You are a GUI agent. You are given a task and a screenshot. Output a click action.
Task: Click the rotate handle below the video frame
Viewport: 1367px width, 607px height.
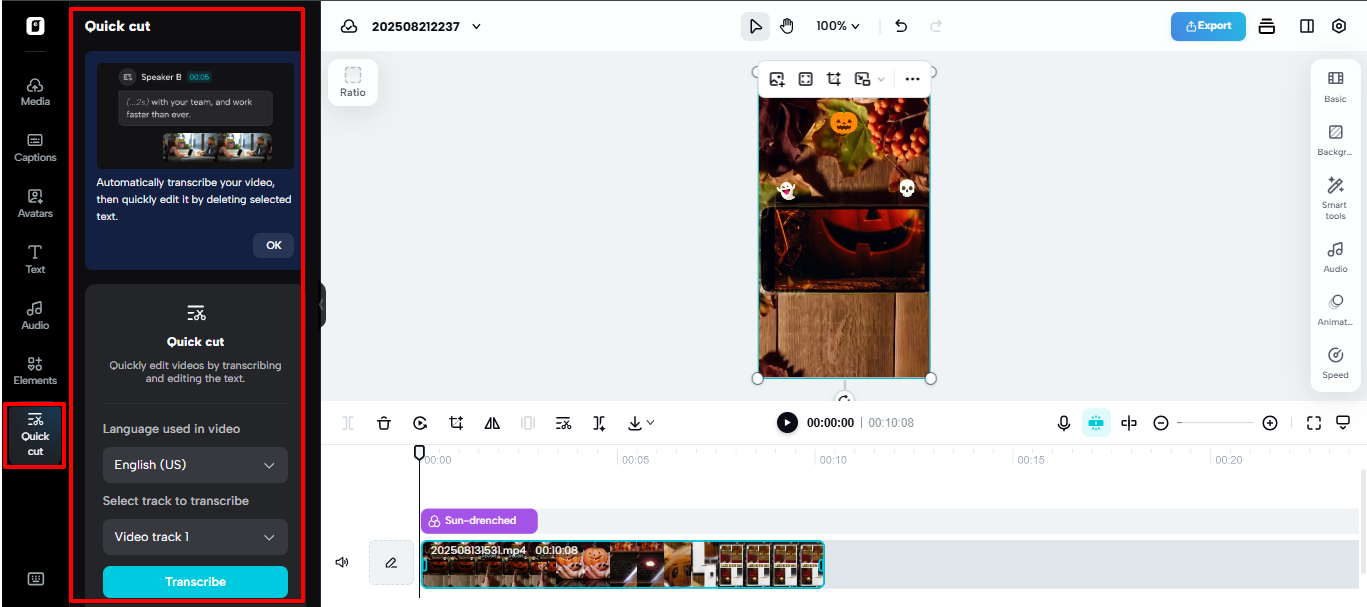click(844, 397)
